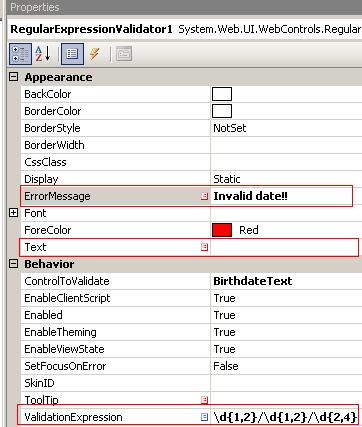
Task: Click marker icon beside ErrorMessage
Action: (x=204, y=196)
